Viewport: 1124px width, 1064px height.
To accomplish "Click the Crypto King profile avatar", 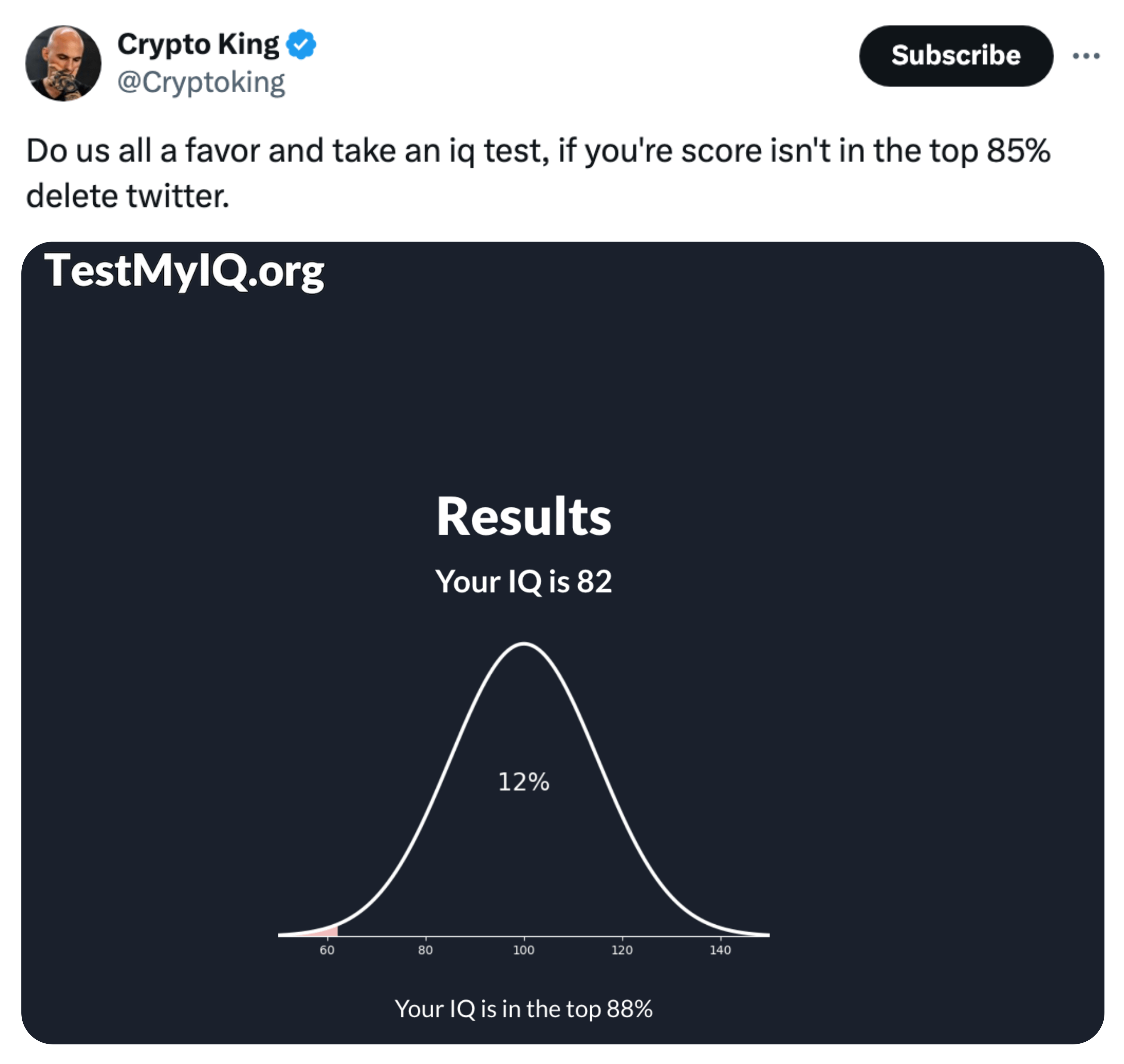I will 63,63.
